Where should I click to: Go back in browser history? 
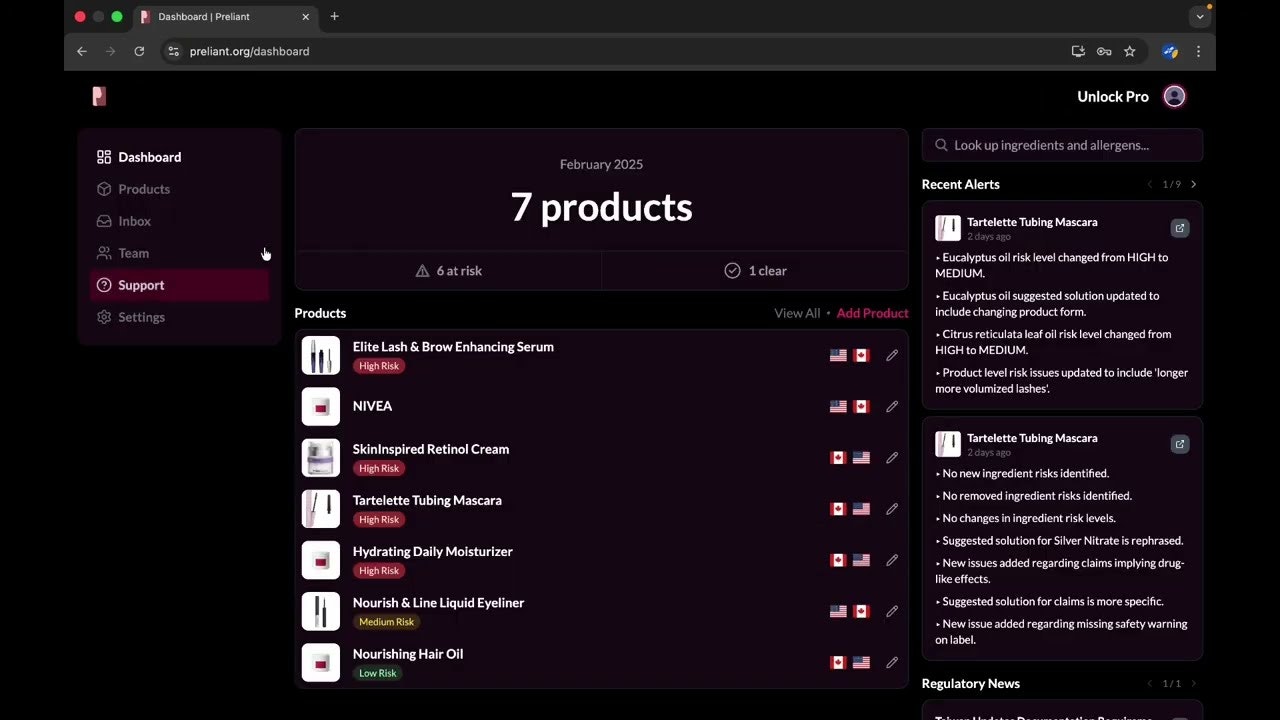82,51
